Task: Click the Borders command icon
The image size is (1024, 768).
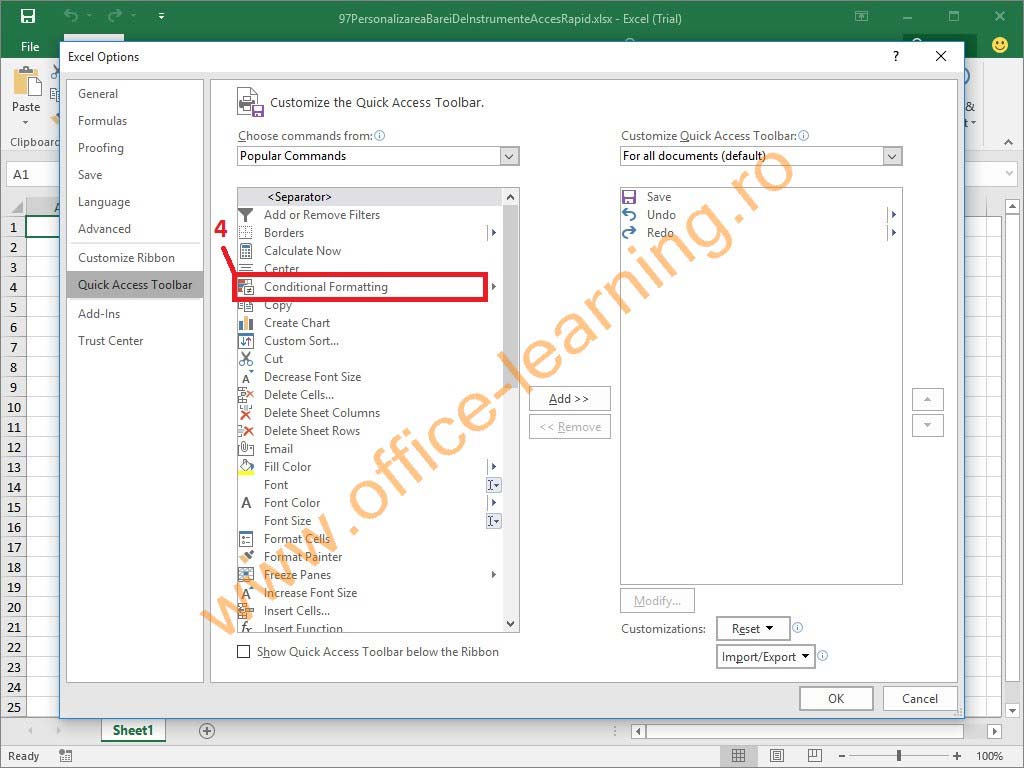Action: coord(246,232)
